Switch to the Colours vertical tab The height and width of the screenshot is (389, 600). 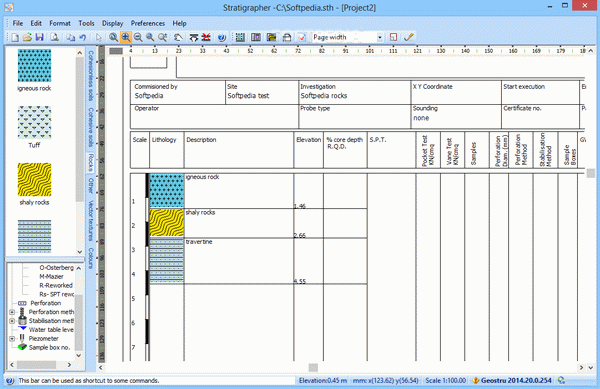(x=91, y=258)
